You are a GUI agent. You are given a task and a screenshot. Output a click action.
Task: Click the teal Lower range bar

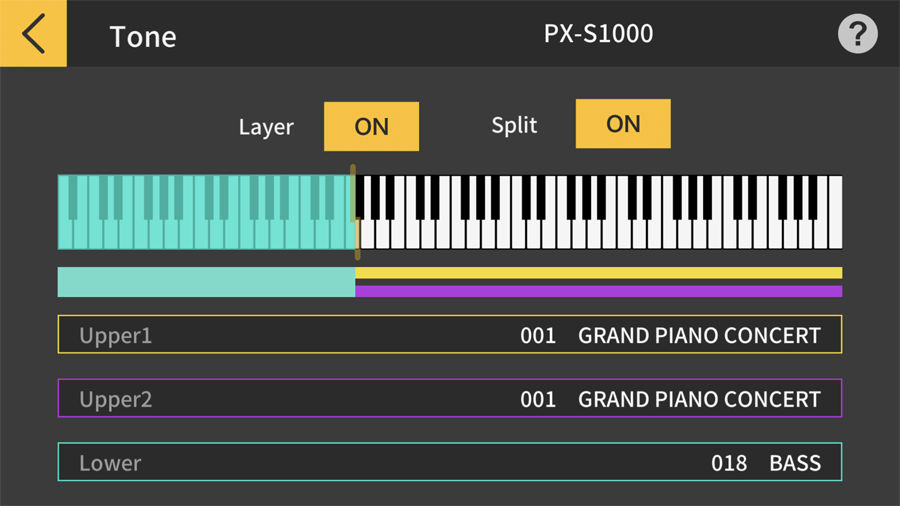205,282
